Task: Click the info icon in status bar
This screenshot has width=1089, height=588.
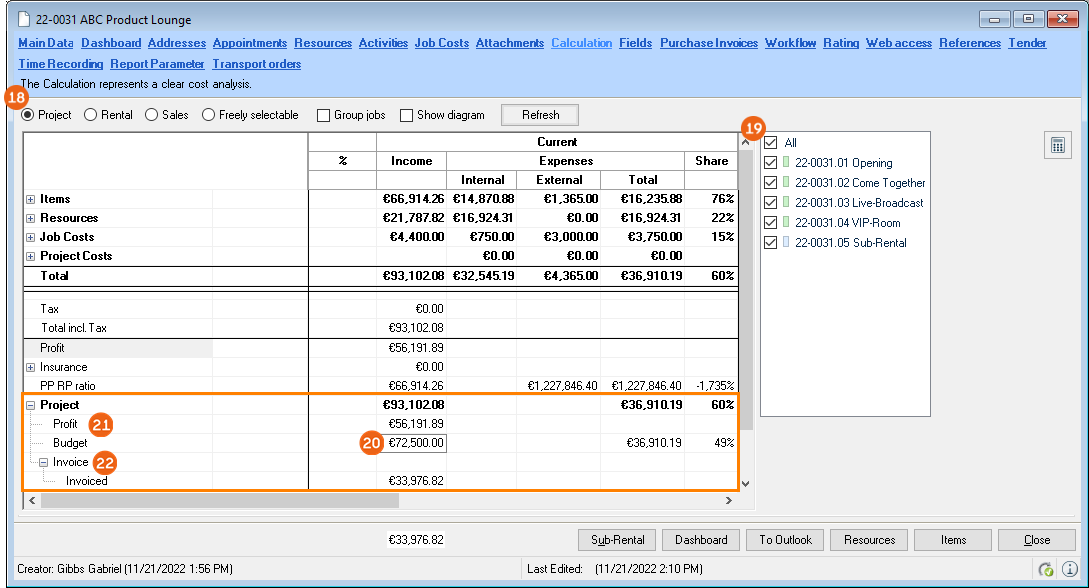Action: pyautogui.click(x=1069, y=569)
